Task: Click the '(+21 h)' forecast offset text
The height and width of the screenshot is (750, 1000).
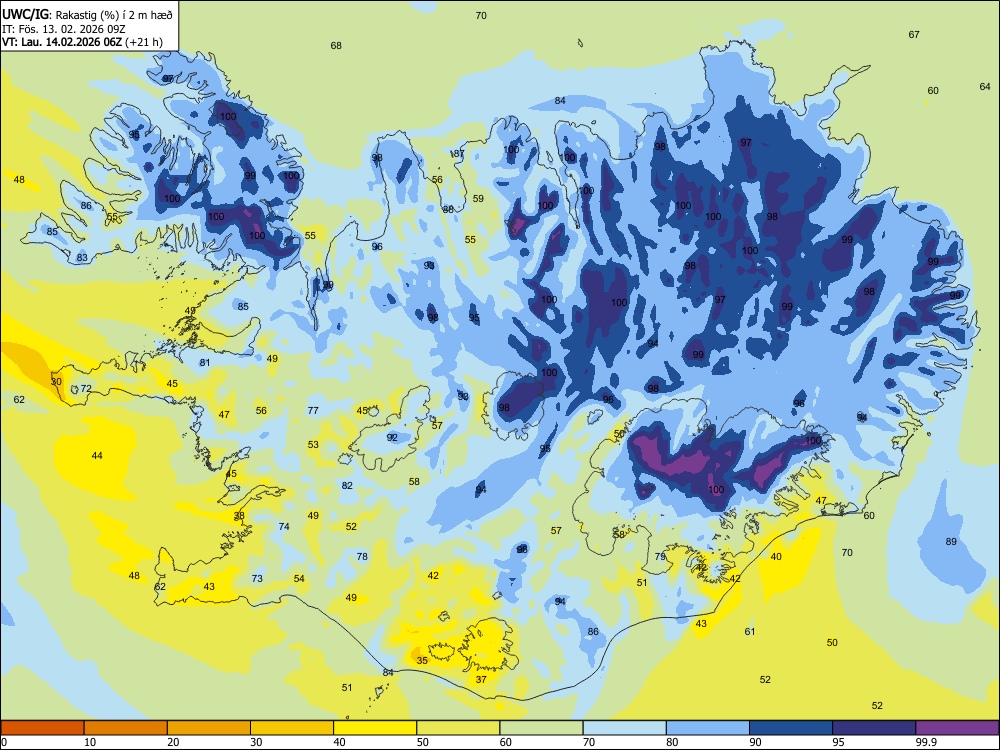Action: coord(144,42)
